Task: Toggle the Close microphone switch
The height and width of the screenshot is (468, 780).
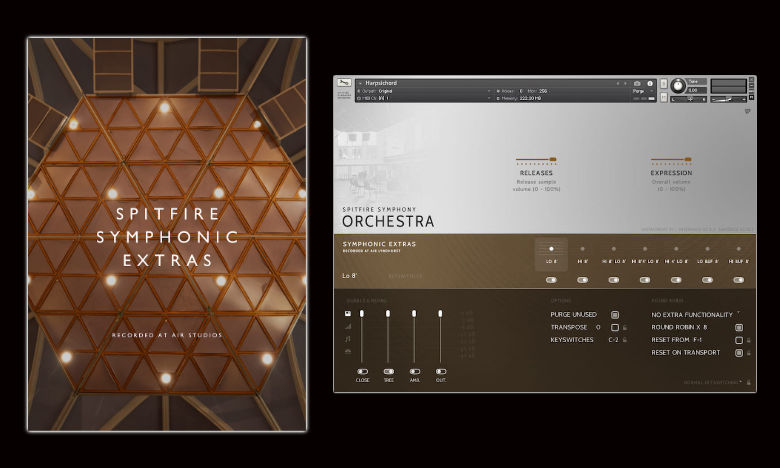Action: [x=363, y=372]
